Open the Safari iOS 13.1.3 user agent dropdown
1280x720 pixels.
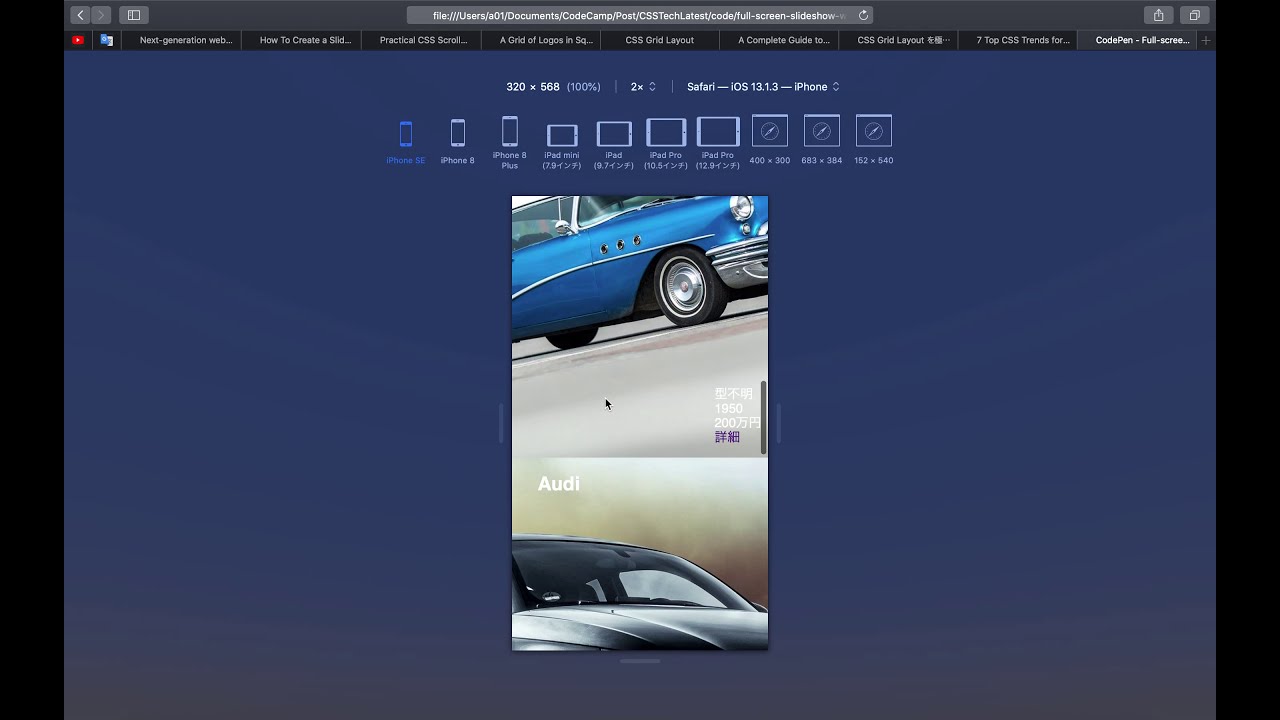pos(763,87)
